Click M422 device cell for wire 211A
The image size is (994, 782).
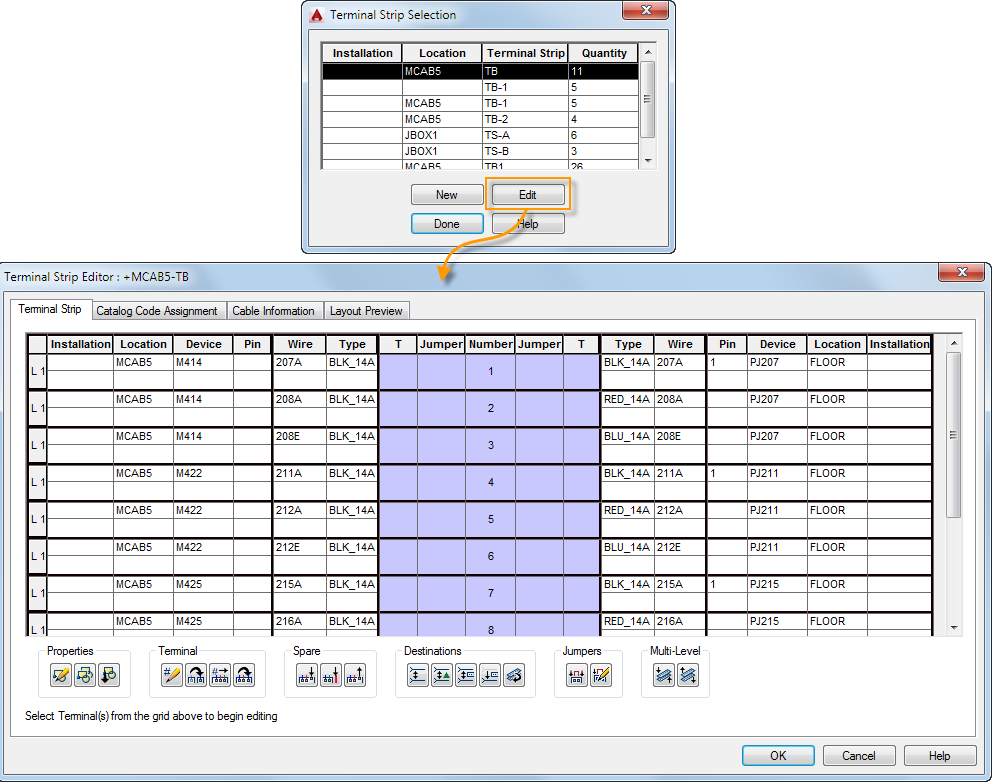coord(203,473)
